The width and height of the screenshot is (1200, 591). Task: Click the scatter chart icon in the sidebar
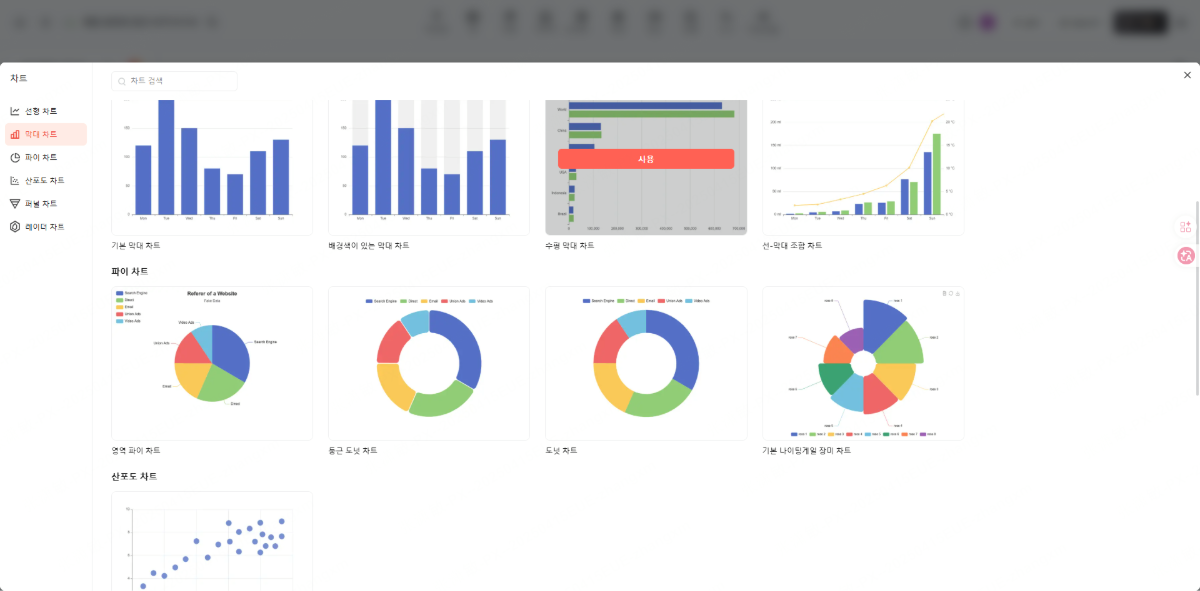tap(15, 181)
